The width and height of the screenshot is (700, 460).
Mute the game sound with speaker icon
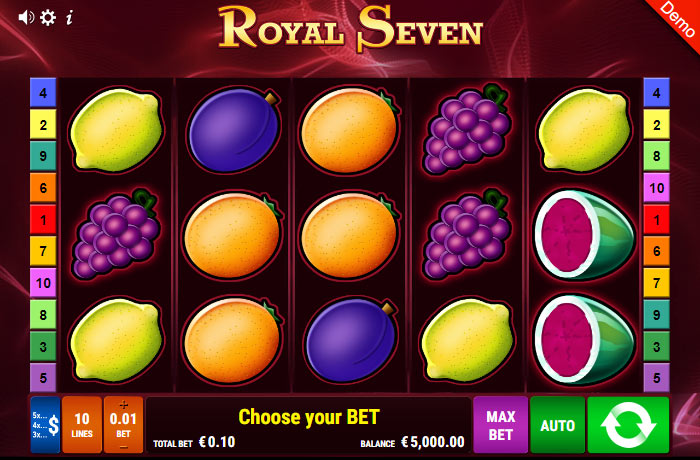[x=26, y=17]
